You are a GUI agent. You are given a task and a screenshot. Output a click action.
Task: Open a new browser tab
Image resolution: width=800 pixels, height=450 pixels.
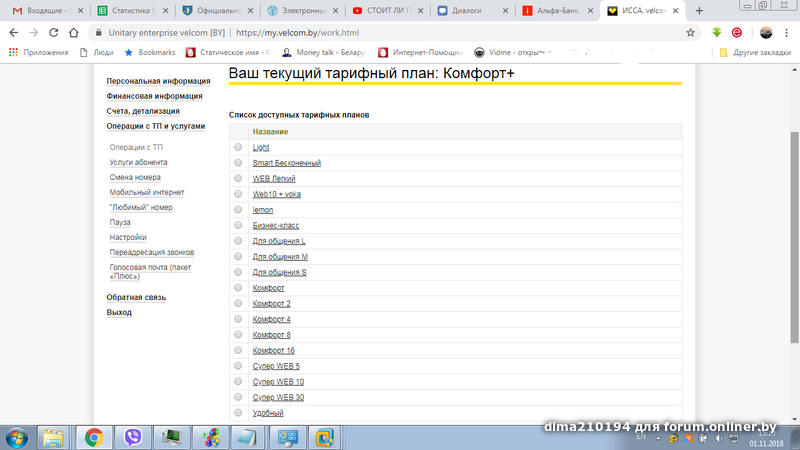pos(699,10)
